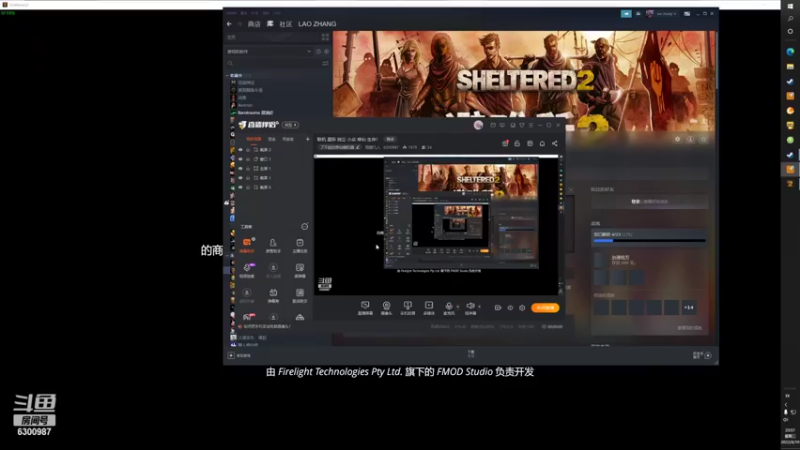Open the 社区 community tab in Steam
800x450 pixels.
pos(285,24)
